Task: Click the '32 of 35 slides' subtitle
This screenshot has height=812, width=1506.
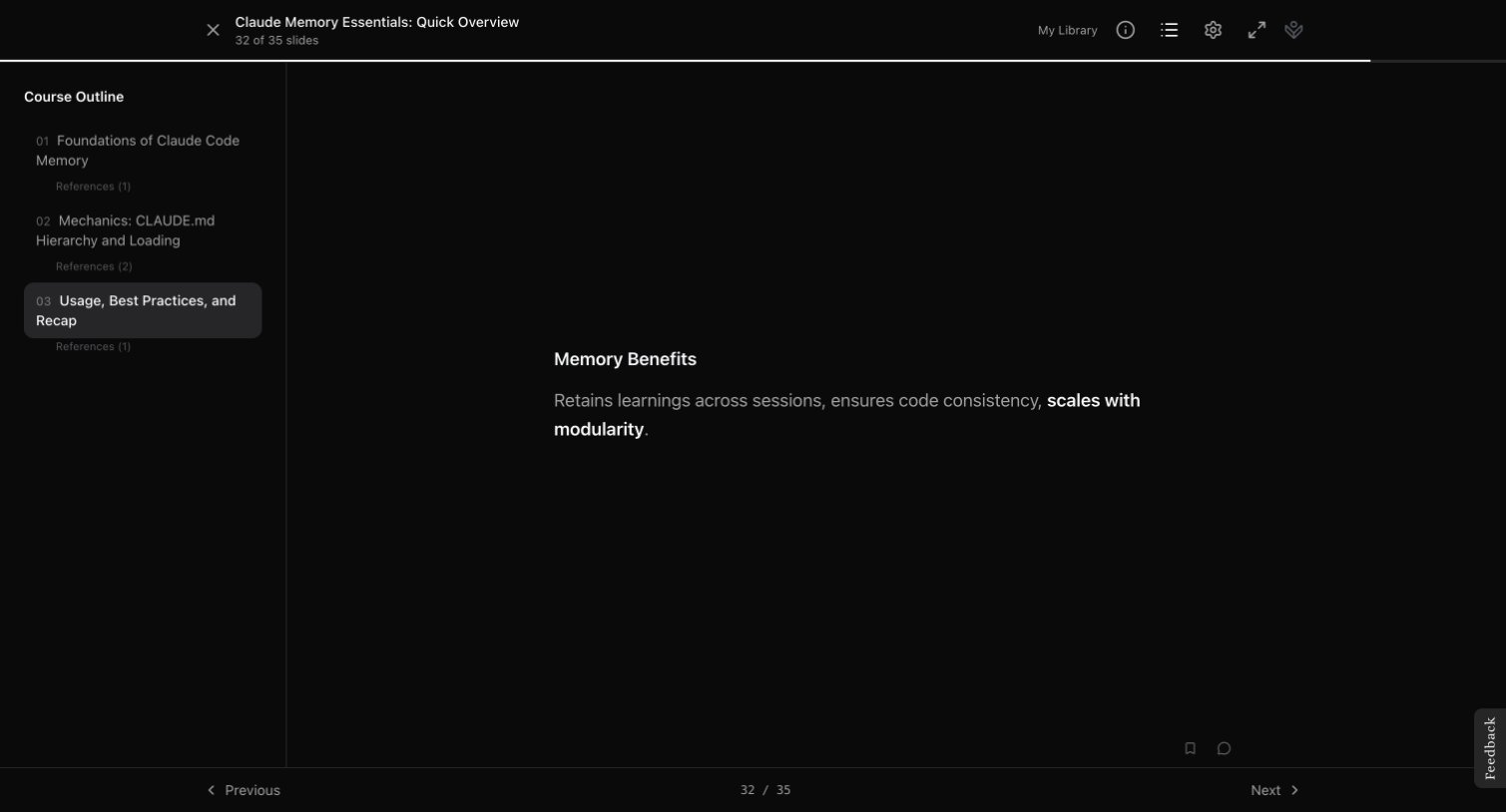Action: click(x=276, y=41)
